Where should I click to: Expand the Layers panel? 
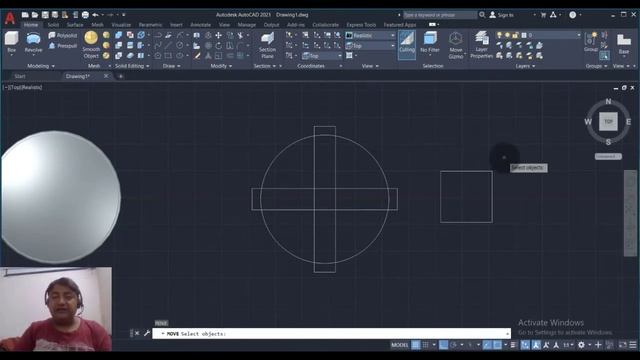click(x=525, y=66)
